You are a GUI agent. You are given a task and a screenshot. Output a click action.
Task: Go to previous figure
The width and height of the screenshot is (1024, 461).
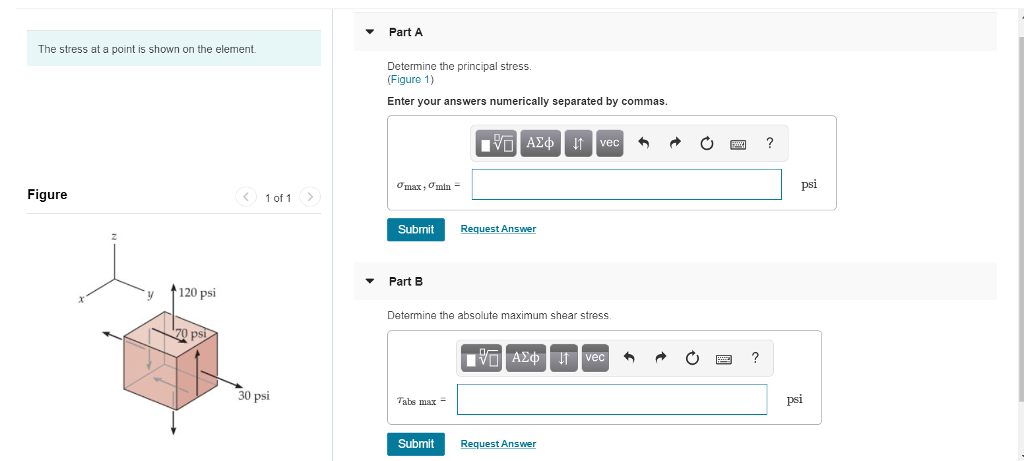tap(246, 196)
